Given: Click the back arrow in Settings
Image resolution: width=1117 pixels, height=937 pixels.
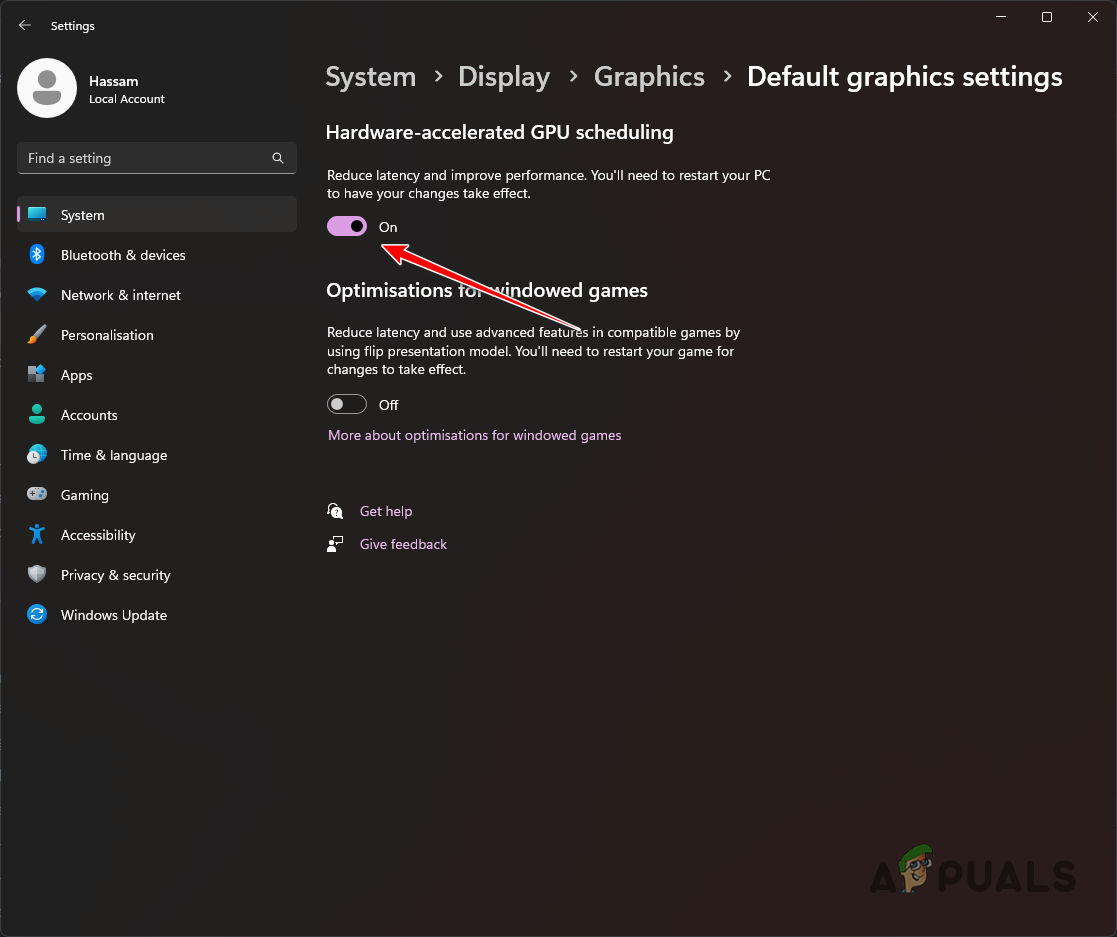Looking at the screenshot, I should click(x=24, y=25).
